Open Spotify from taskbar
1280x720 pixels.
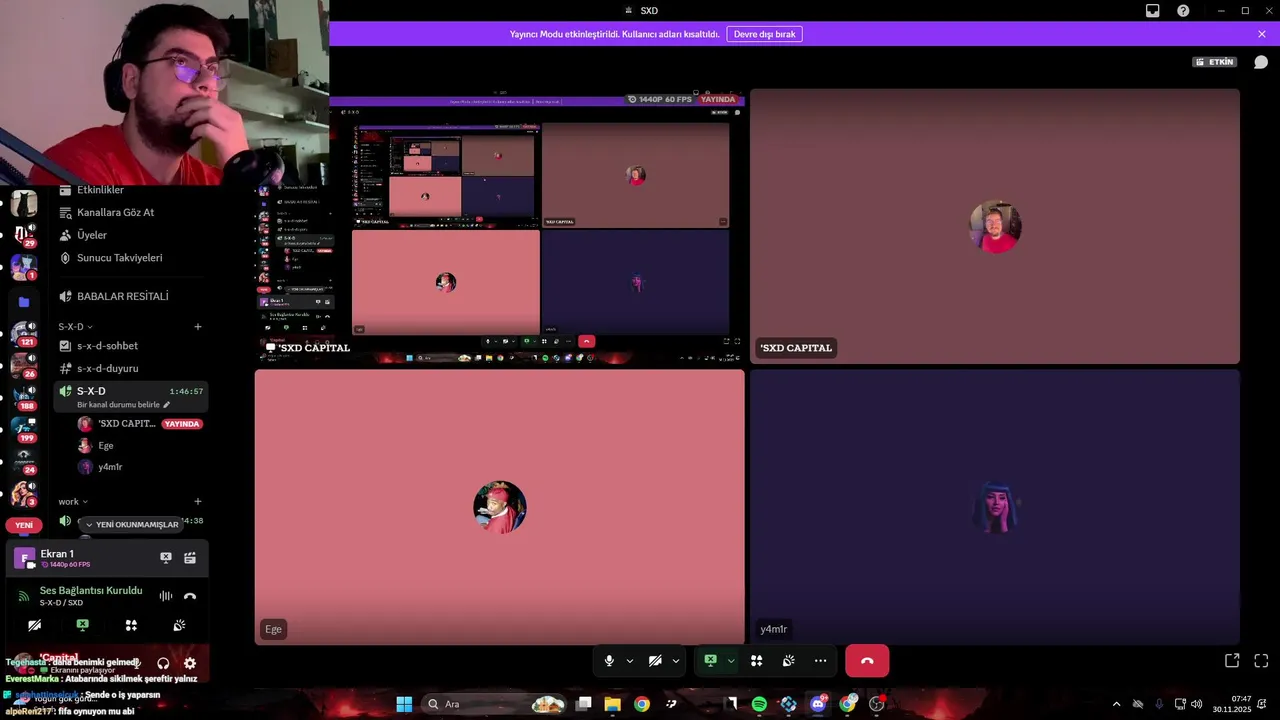pyautogui.click(x=759, y=704)
